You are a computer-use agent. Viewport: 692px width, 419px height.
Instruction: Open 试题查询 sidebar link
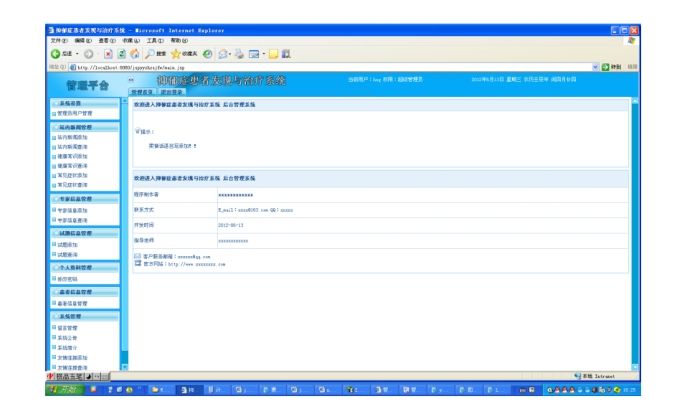tap(68, 255)
